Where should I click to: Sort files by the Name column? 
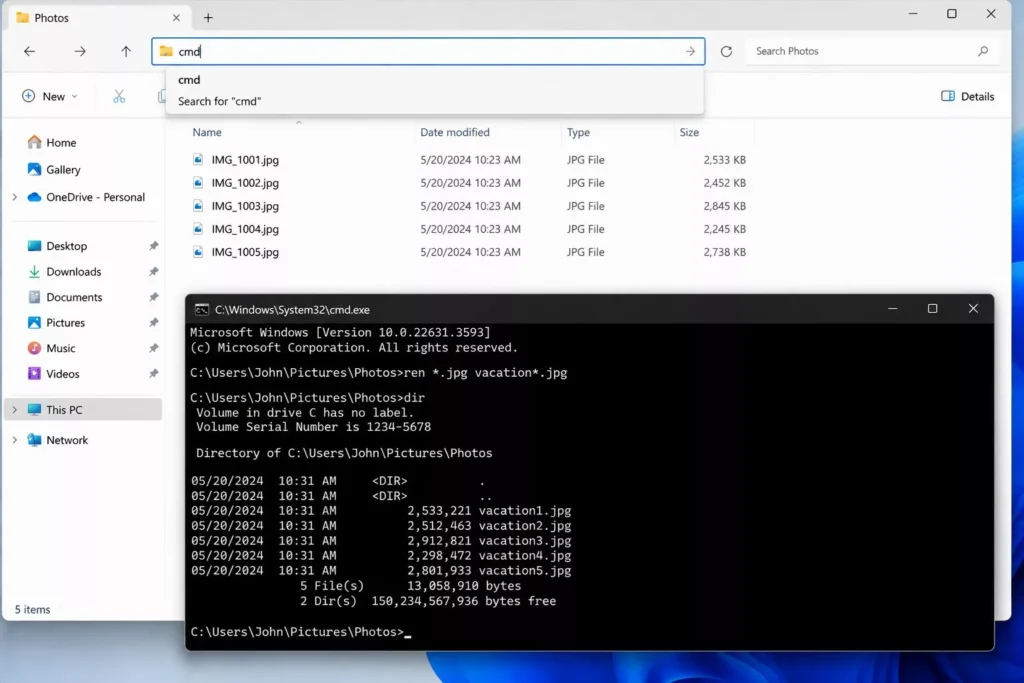tap(207, 132)
